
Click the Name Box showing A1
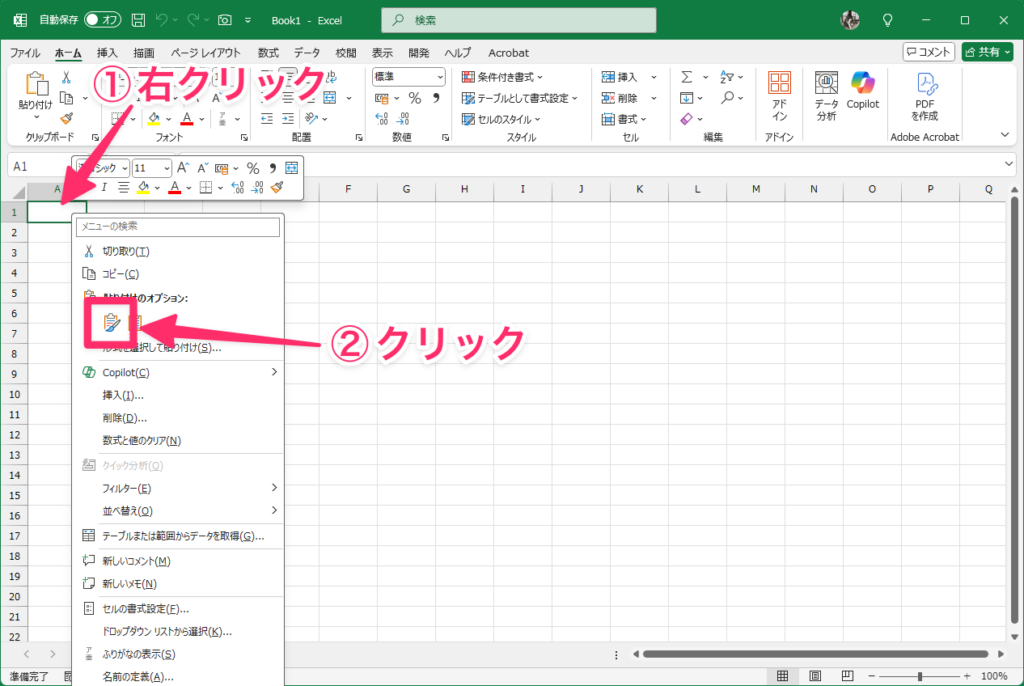(39, 166)
